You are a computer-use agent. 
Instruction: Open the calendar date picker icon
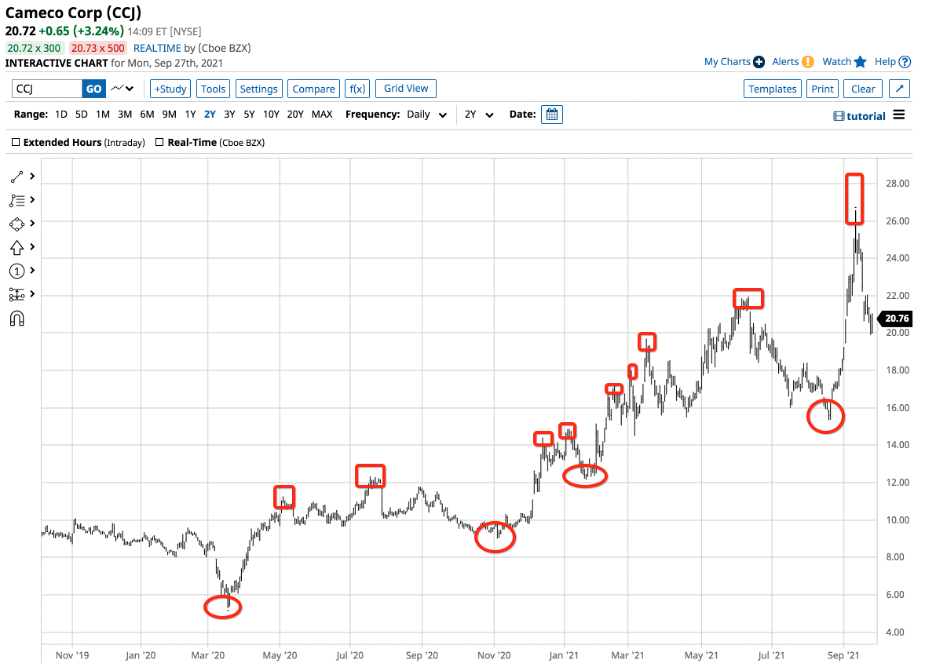click(552, 114)
